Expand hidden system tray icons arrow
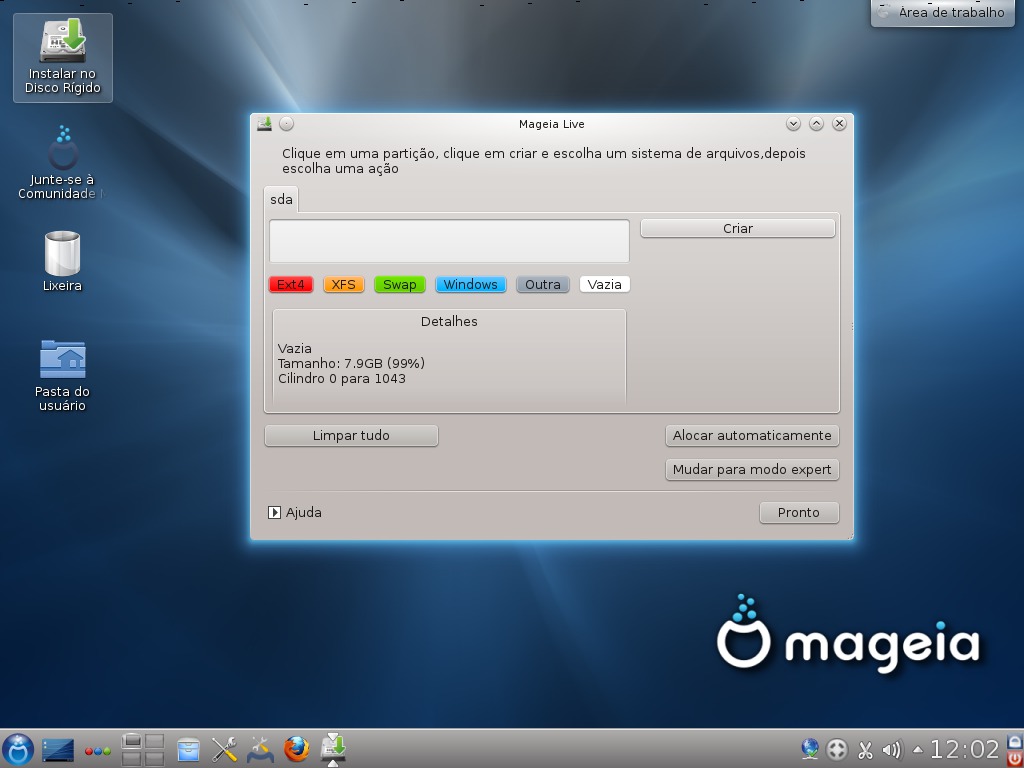The image size is (1024, 768). (918, 750)
